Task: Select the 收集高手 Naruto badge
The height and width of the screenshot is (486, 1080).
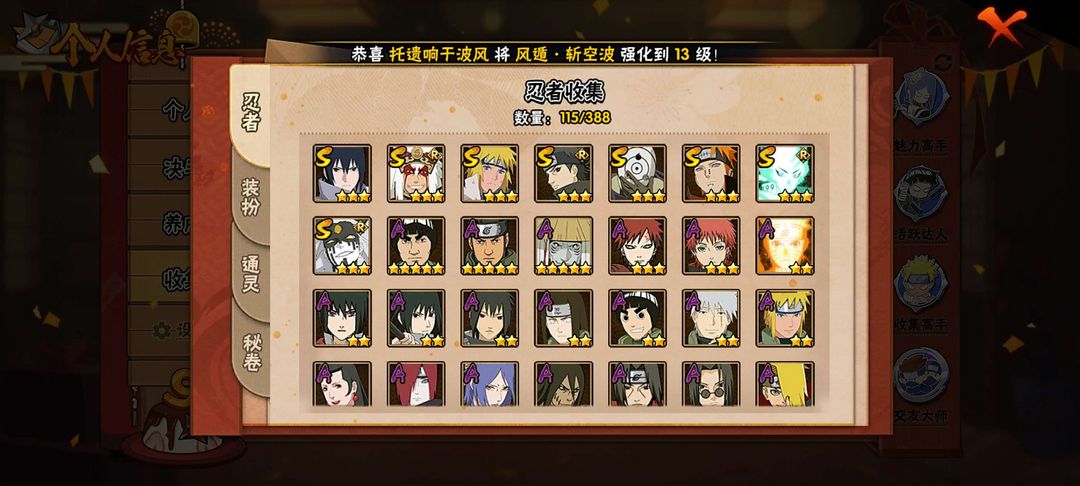Action: point(921,284)
